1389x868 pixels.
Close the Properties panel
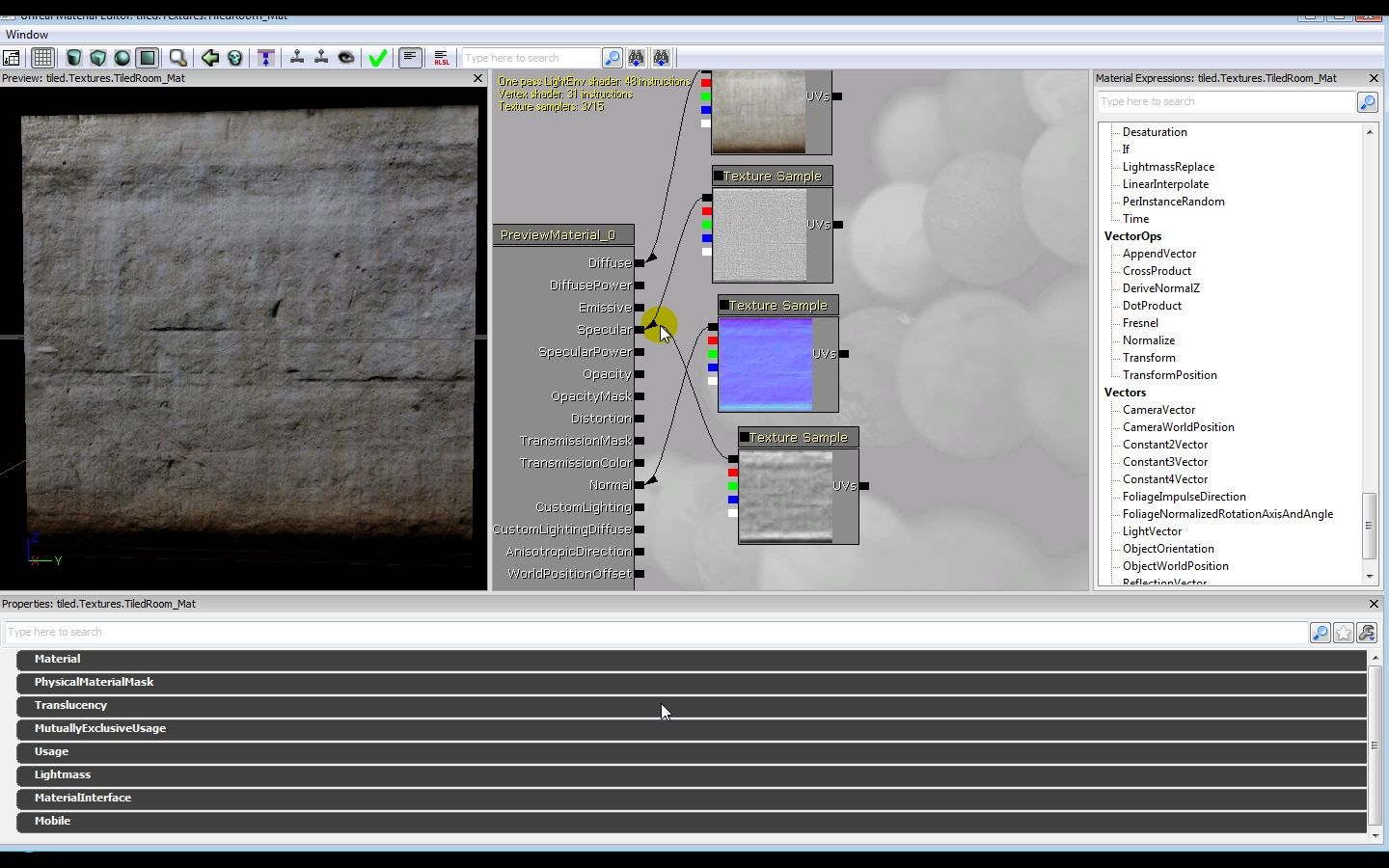click(x=1374, y=604)
